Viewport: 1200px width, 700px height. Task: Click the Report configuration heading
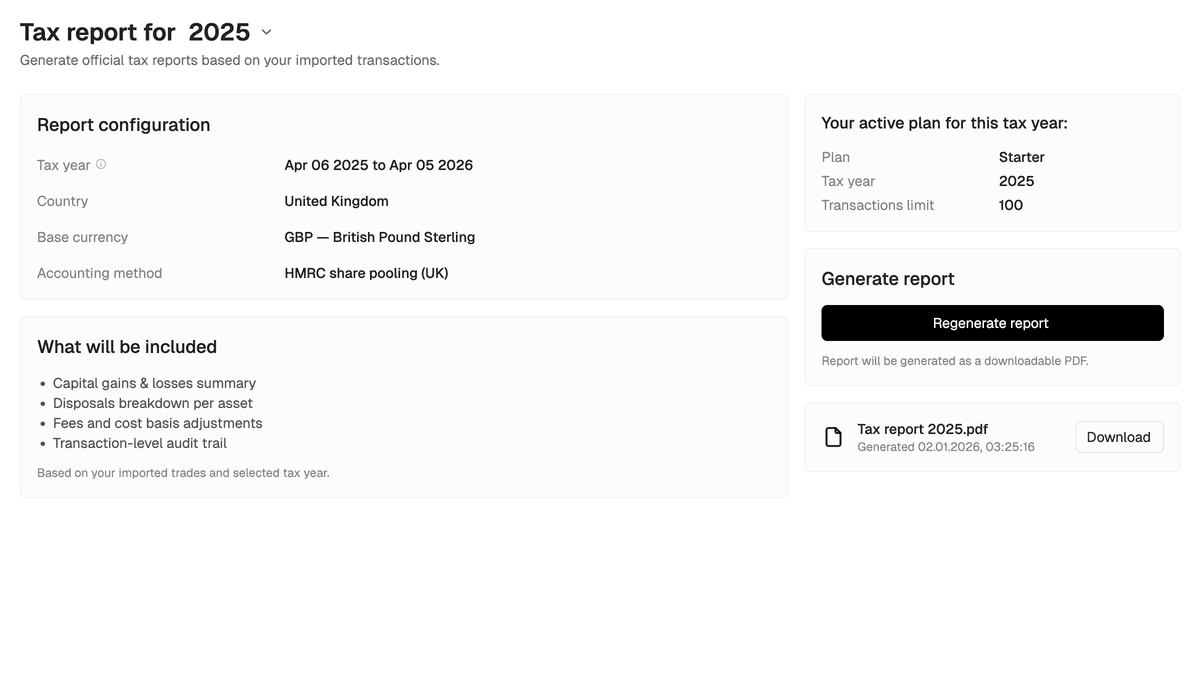(x=124, y=125)
